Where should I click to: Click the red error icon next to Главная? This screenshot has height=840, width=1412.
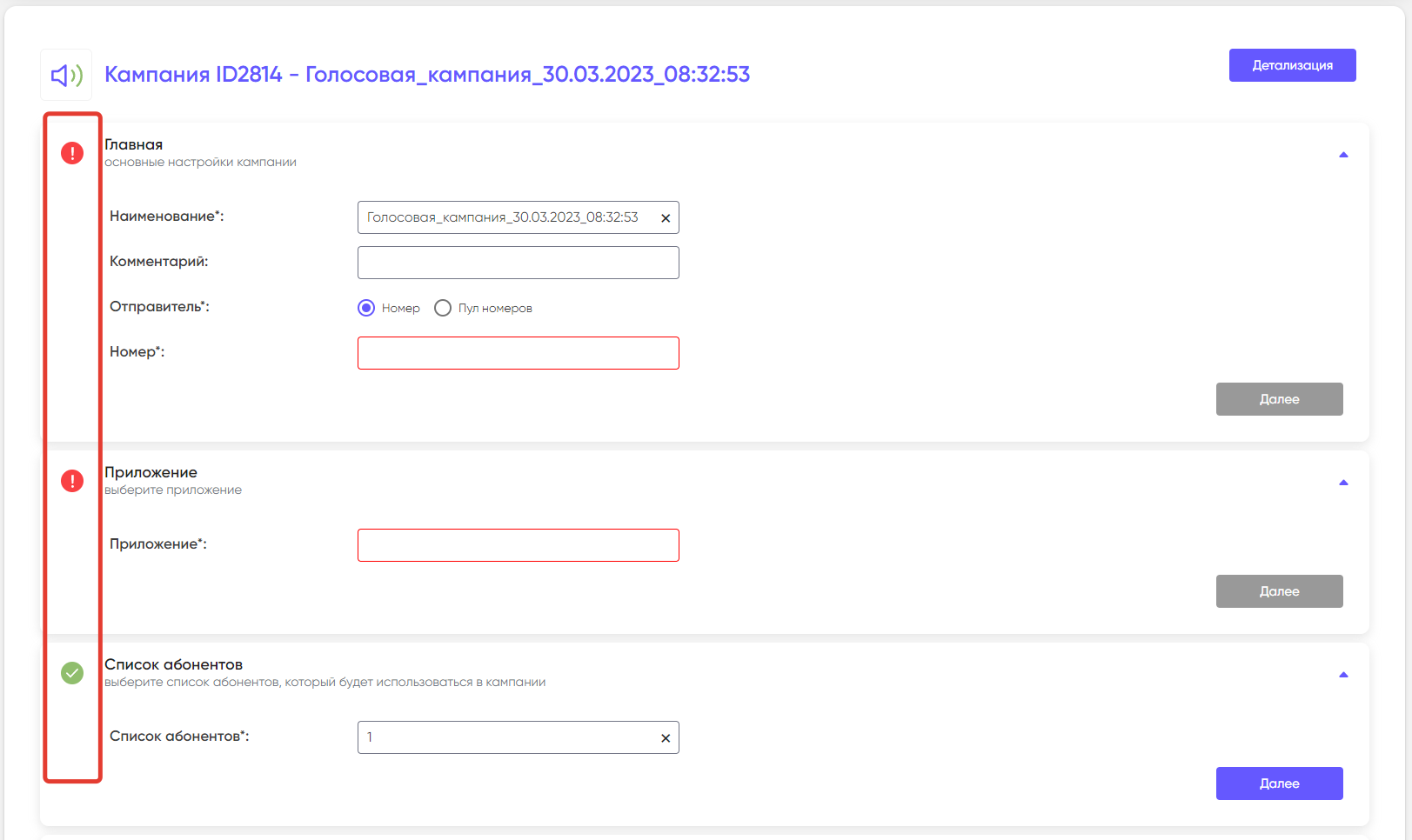coord(72,153)
